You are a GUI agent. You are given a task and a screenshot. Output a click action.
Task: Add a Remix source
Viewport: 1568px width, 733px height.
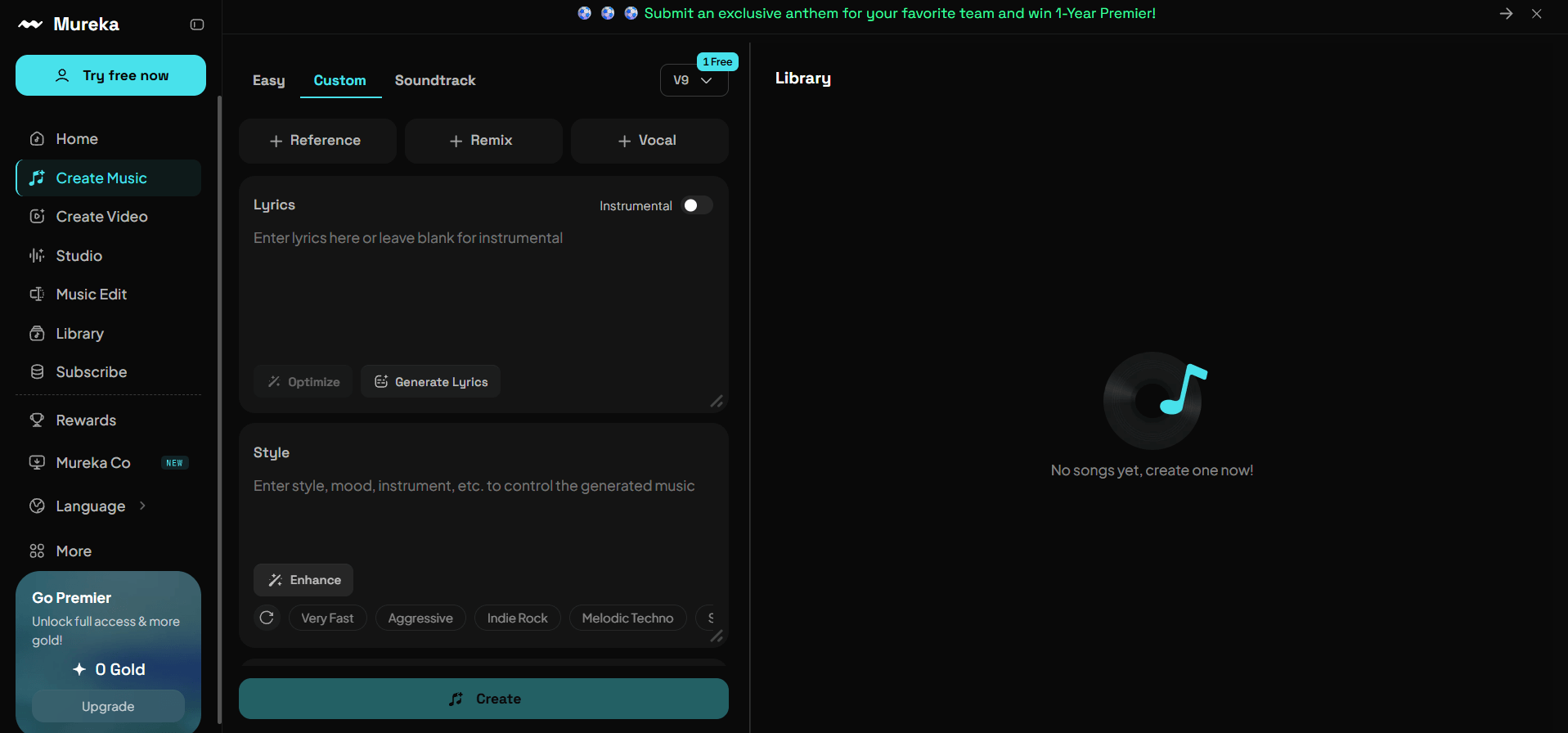pos(483,141)
